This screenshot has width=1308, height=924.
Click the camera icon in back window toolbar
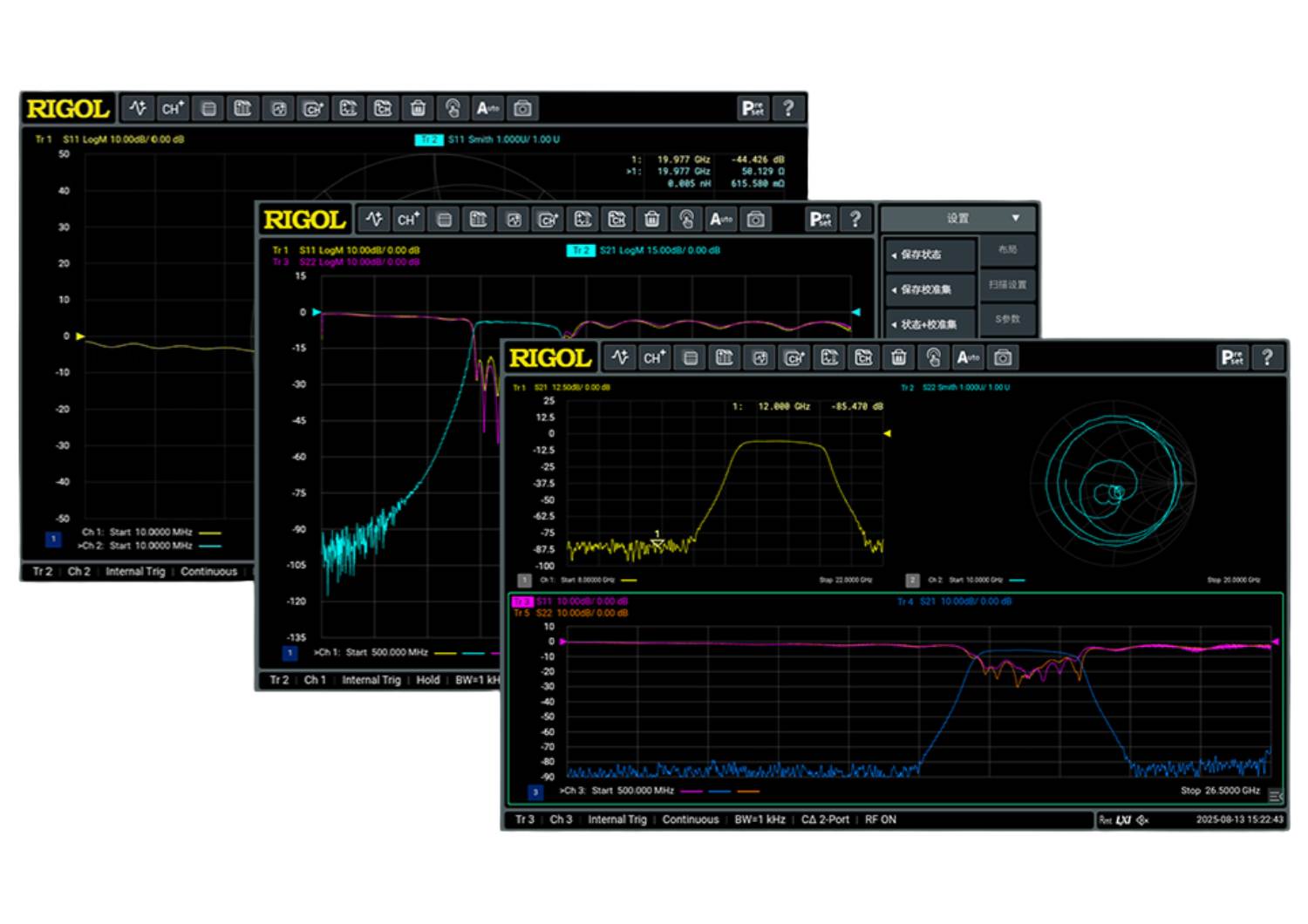(x=522, y=109)
